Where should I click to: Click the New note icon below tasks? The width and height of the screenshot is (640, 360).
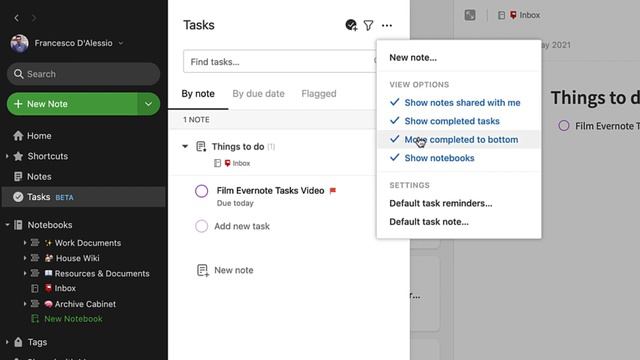tap(202, 270)
